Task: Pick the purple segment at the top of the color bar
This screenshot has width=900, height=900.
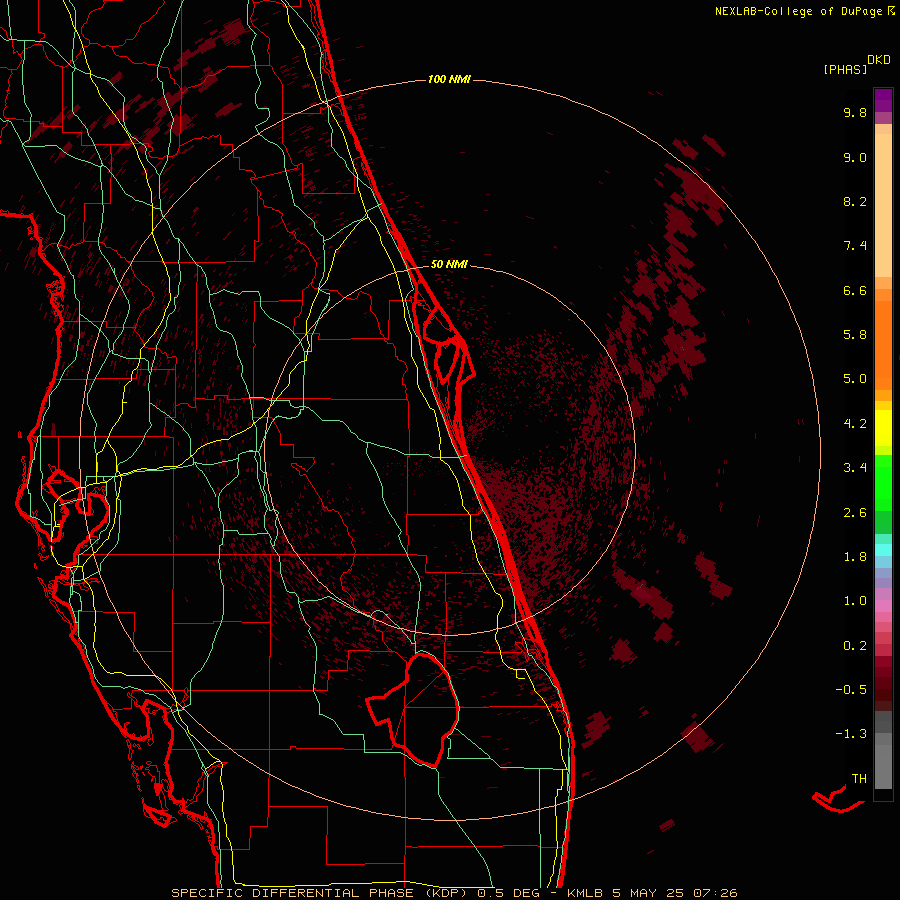Action: [883, 100]
